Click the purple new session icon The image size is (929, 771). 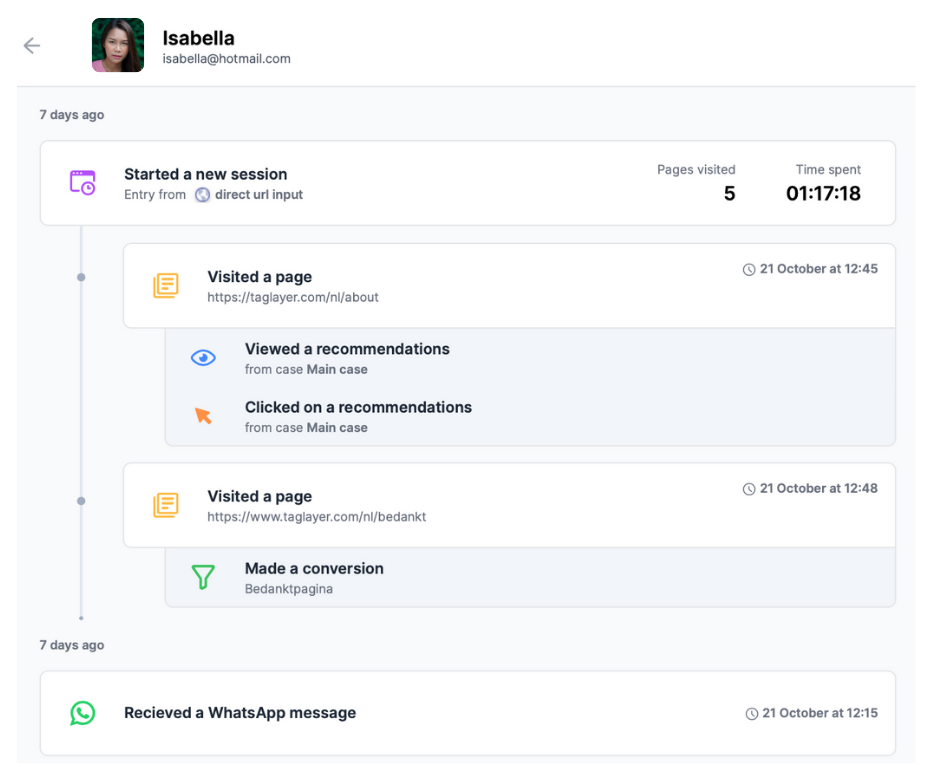click(82, 183)
